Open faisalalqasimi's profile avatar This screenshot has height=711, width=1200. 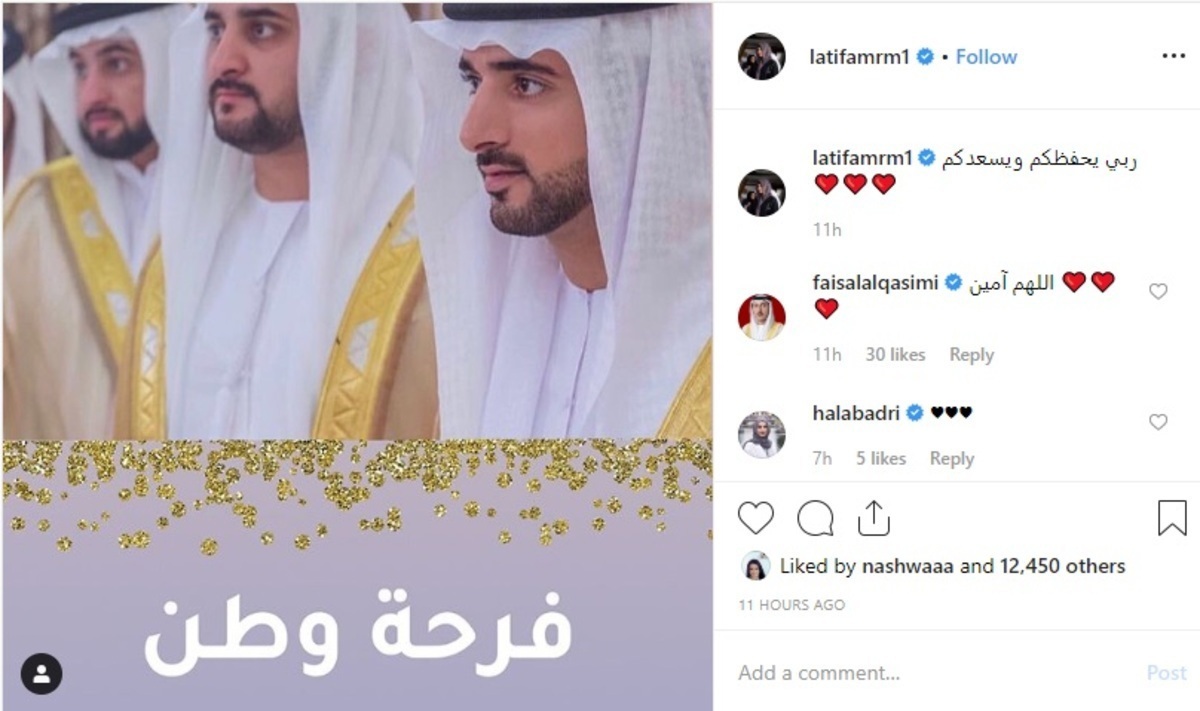coord(762,317)
